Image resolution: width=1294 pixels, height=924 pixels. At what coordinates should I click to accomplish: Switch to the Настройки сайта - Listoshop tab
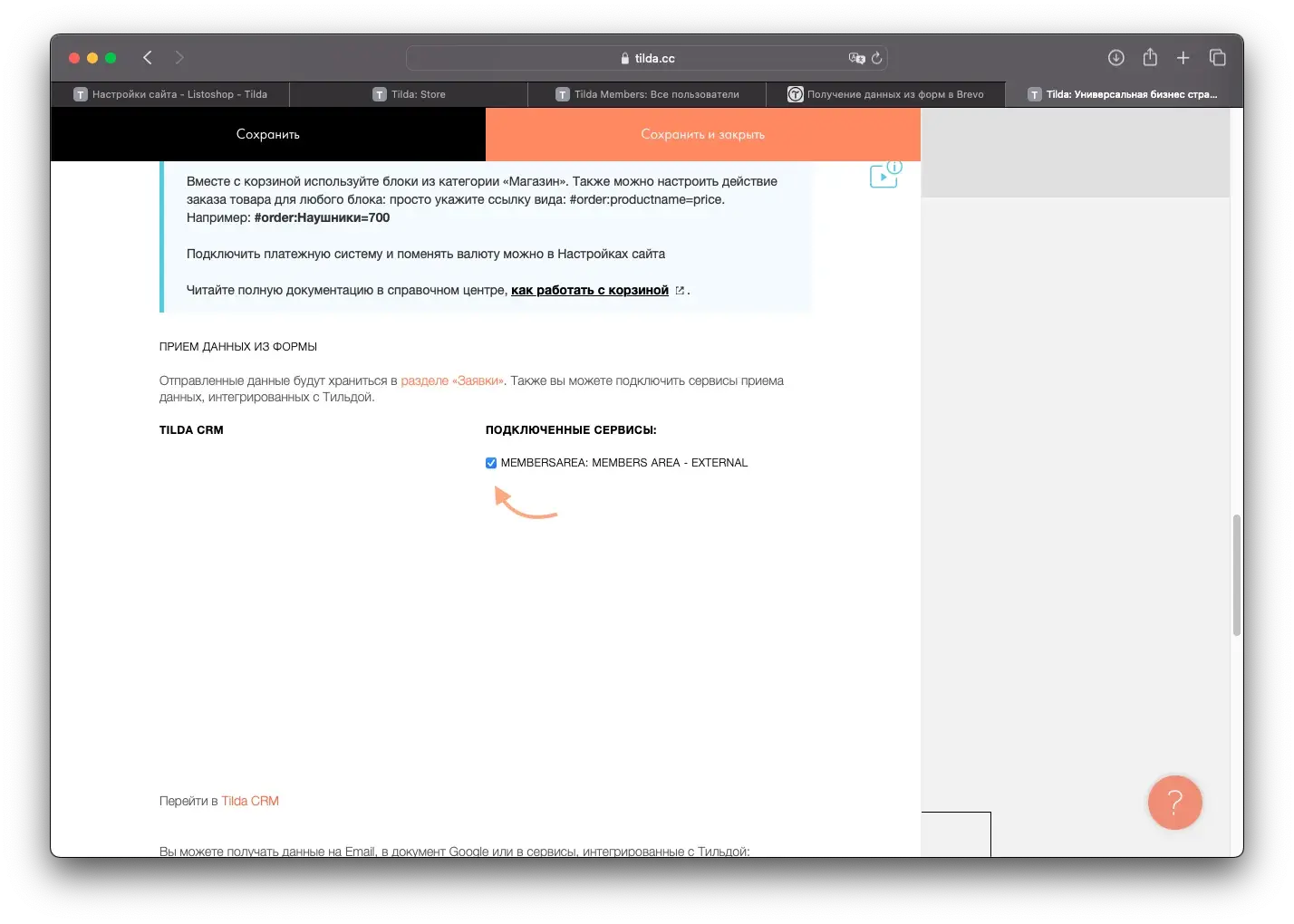click(x=170, y=94)
